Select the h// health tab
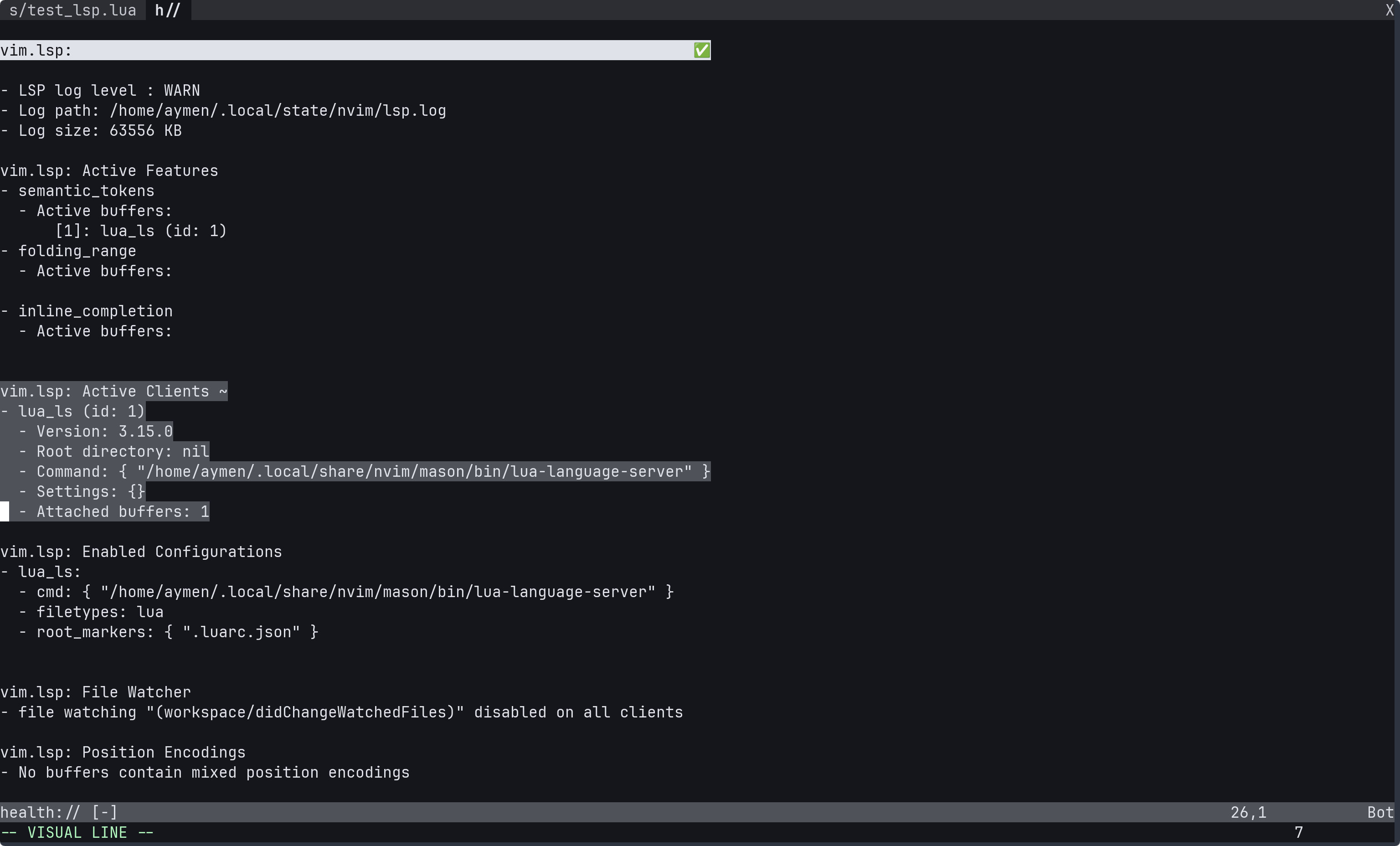This screenshot has height=846, width=1400. pyautogui.click(x=168, y=10)
